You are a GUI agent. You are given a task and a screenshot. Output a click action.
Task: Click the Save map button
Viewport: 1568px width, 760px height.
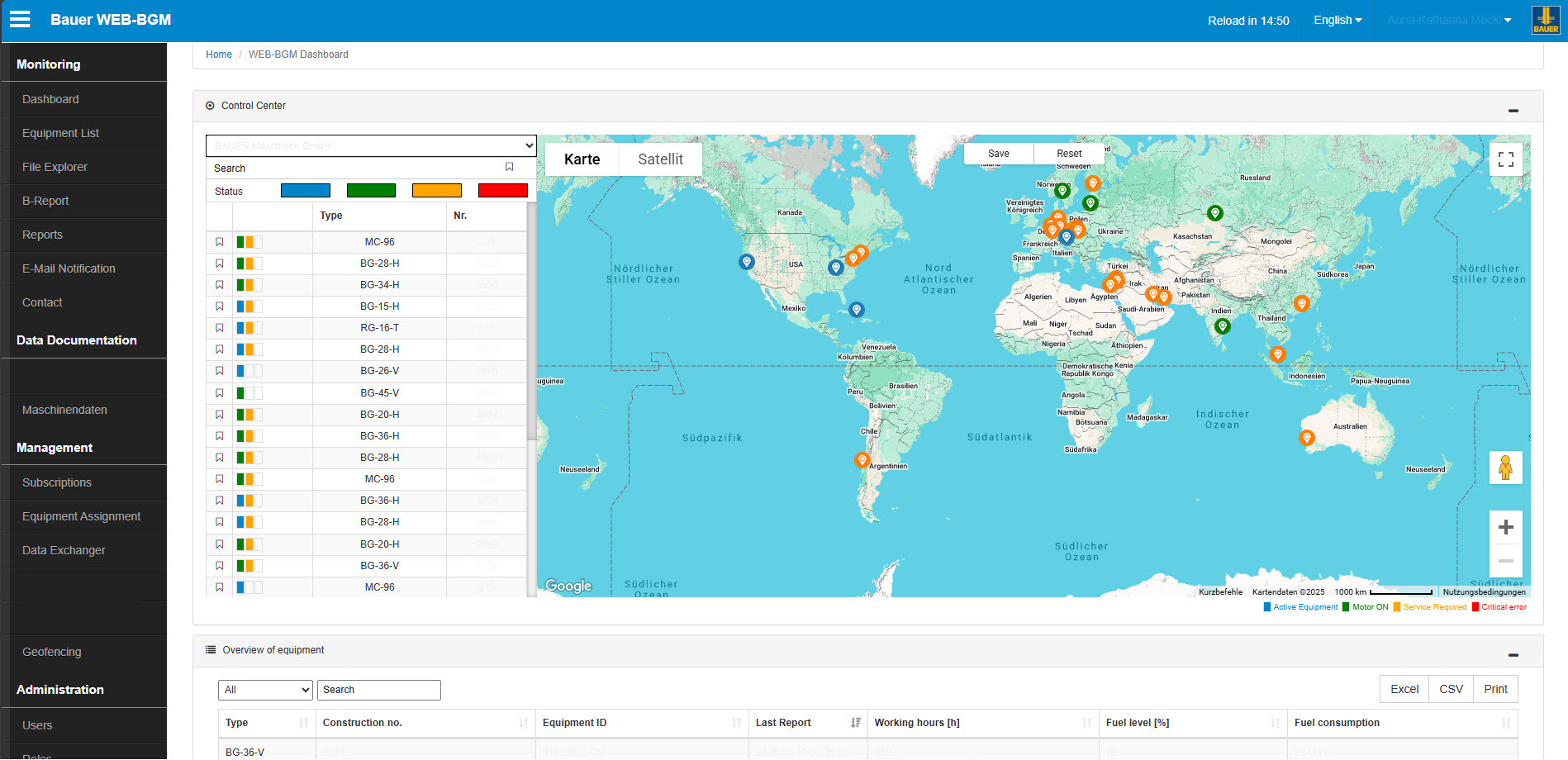999,154
